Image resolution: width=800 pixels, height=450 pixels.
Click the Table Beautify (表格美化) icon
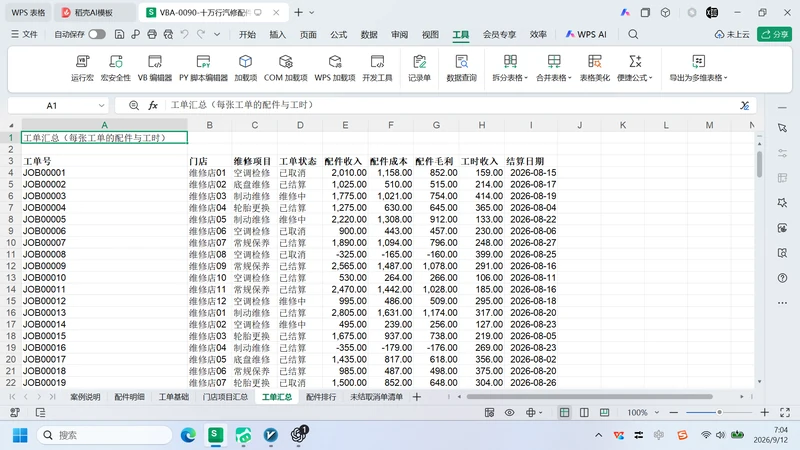[594, 68]
